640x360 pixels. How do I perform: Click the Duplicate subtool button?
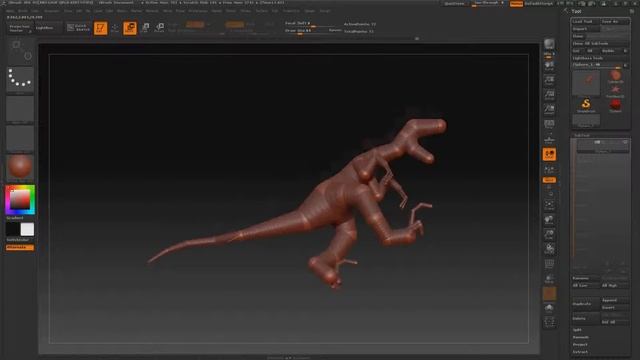pos(585,304)
